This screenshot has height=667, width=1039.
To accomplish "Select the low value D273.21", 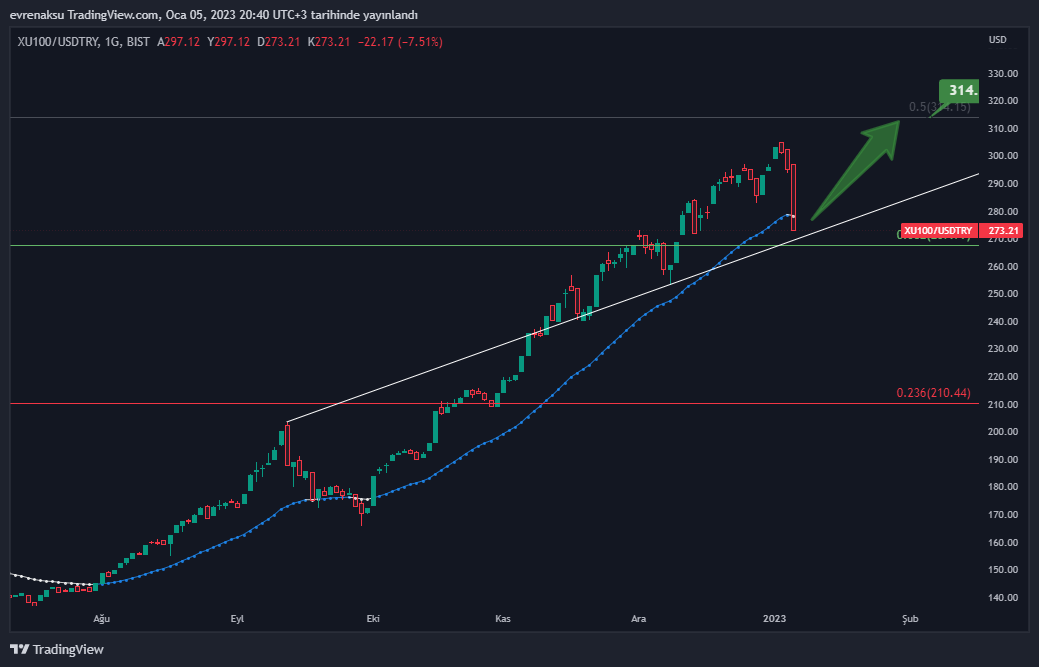I will pos(278,42).
